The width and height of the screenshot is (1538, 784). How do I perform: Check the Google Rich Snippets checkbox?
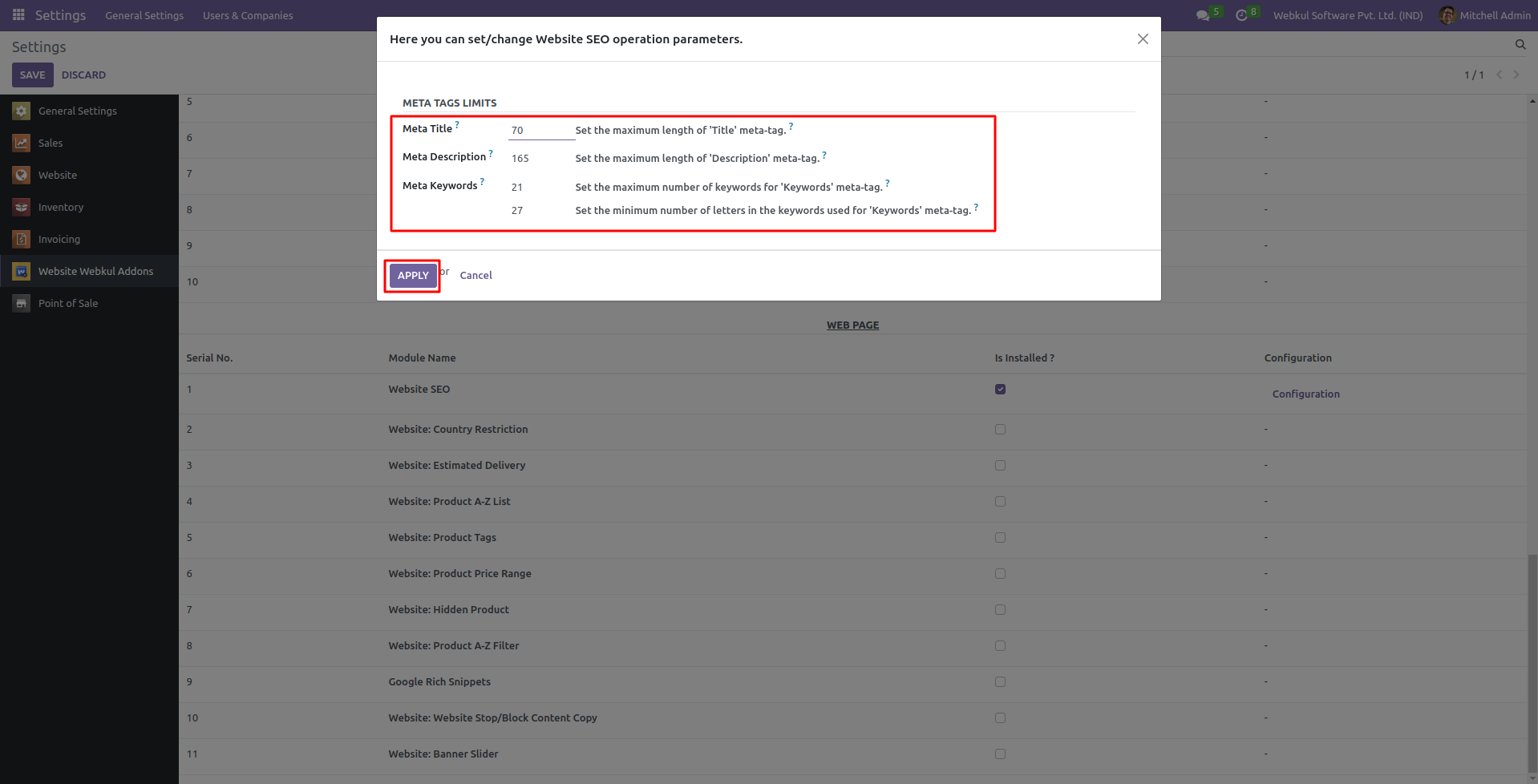[1000, 682]
